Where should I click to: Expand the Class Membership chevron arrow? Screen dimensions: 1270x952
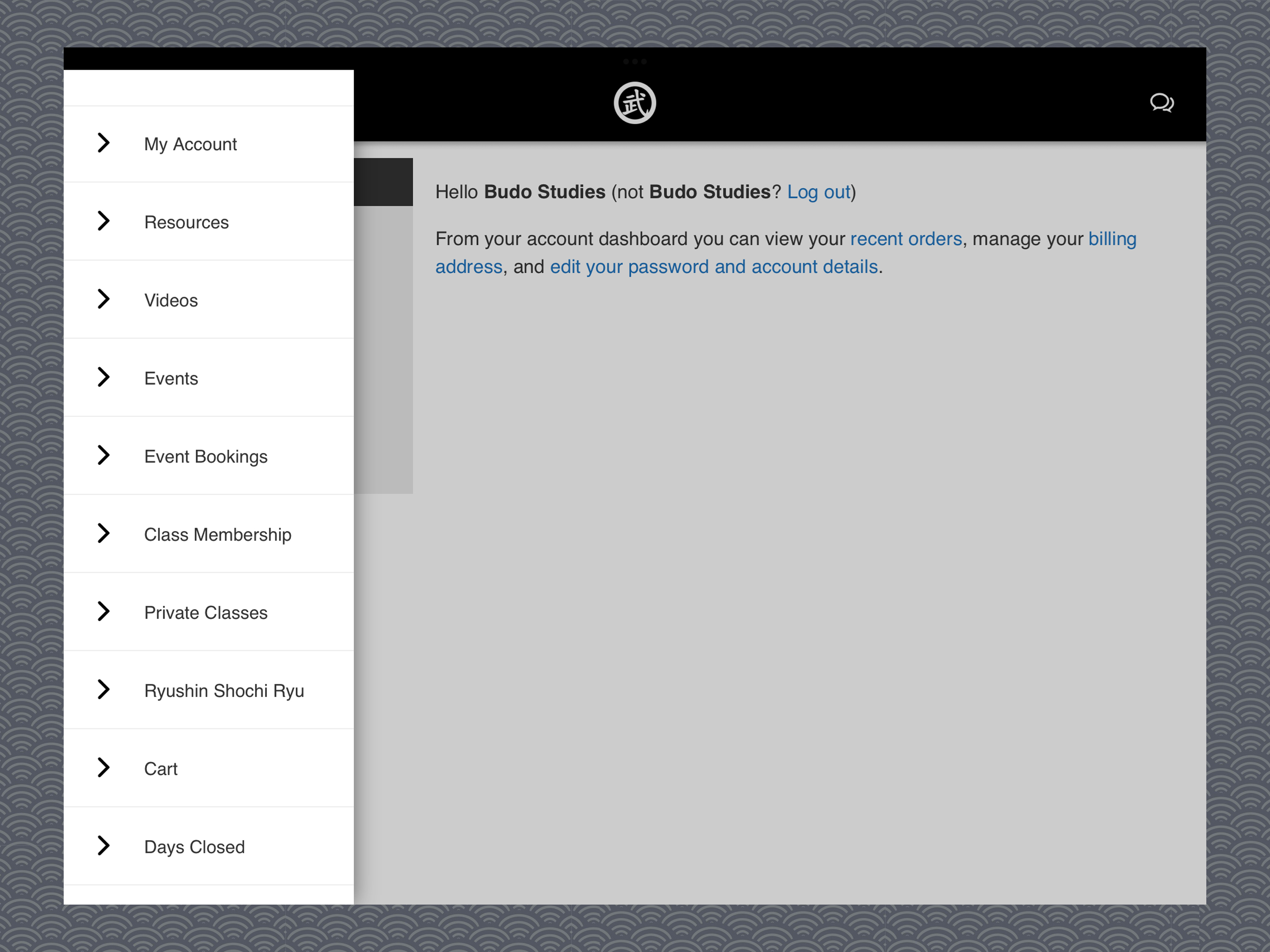tap(103, 534)
